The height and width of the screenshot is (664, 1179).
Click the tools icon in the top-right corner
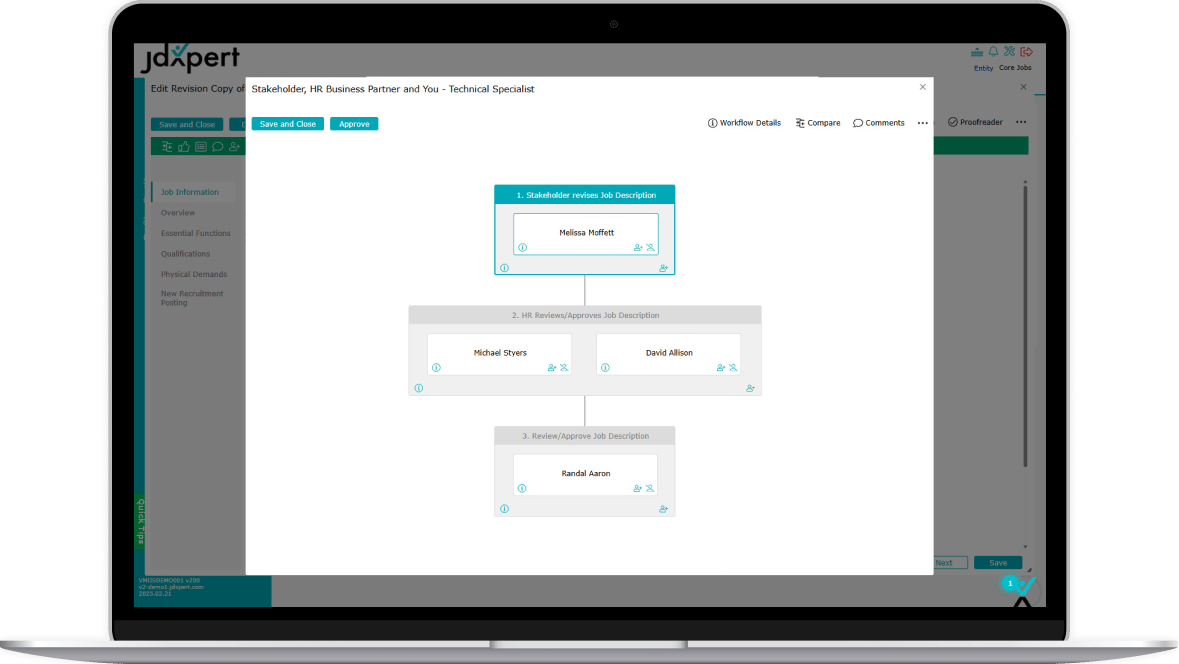click(x=1009, y=50)
